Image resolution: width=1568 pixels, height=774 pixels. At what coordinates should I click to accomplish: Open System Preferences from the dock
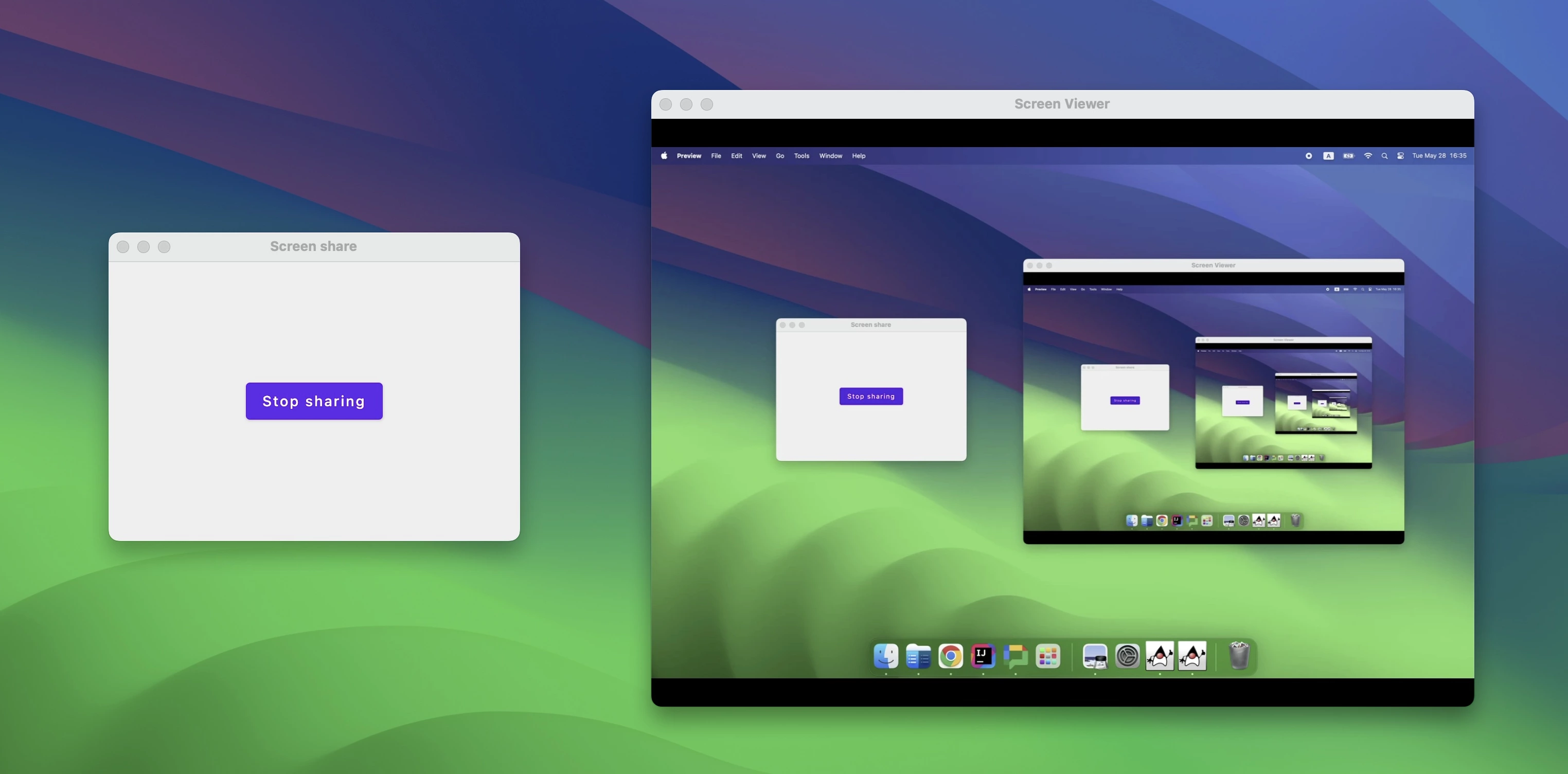(x=1128, y=657)
